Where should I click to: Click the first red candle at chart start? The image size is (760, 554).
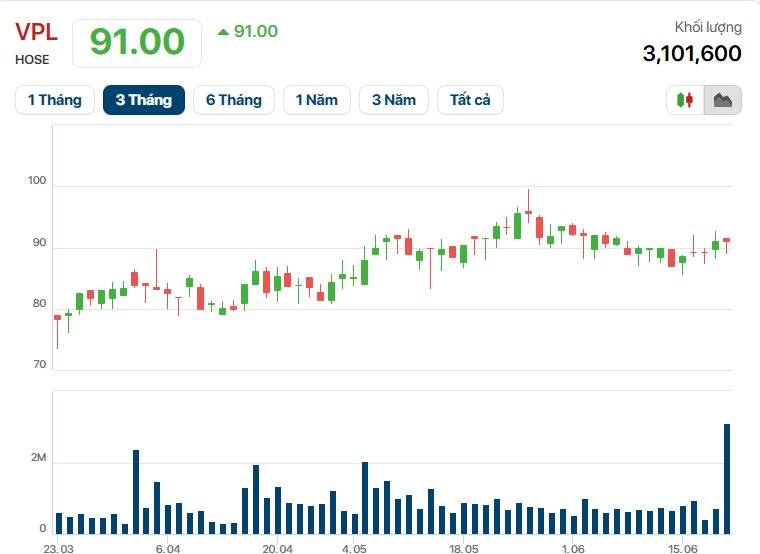[x=58, y=332]
